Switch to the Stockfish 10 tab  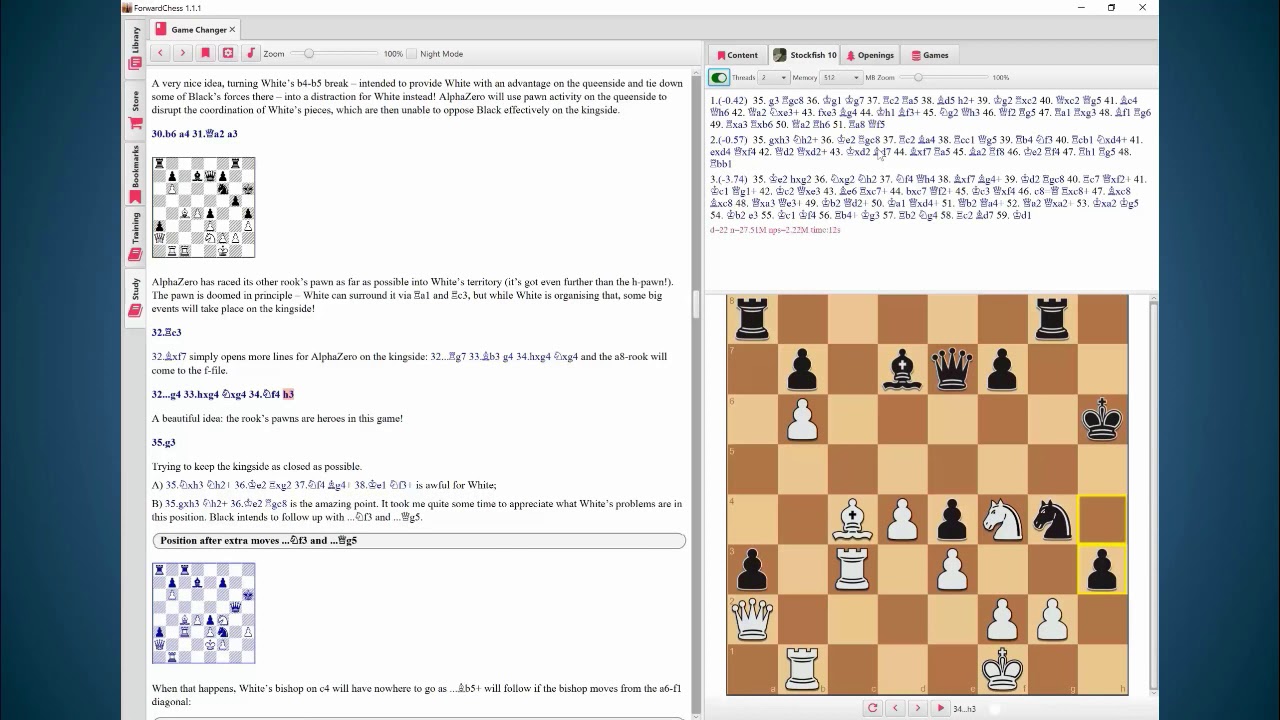point(805,55)
